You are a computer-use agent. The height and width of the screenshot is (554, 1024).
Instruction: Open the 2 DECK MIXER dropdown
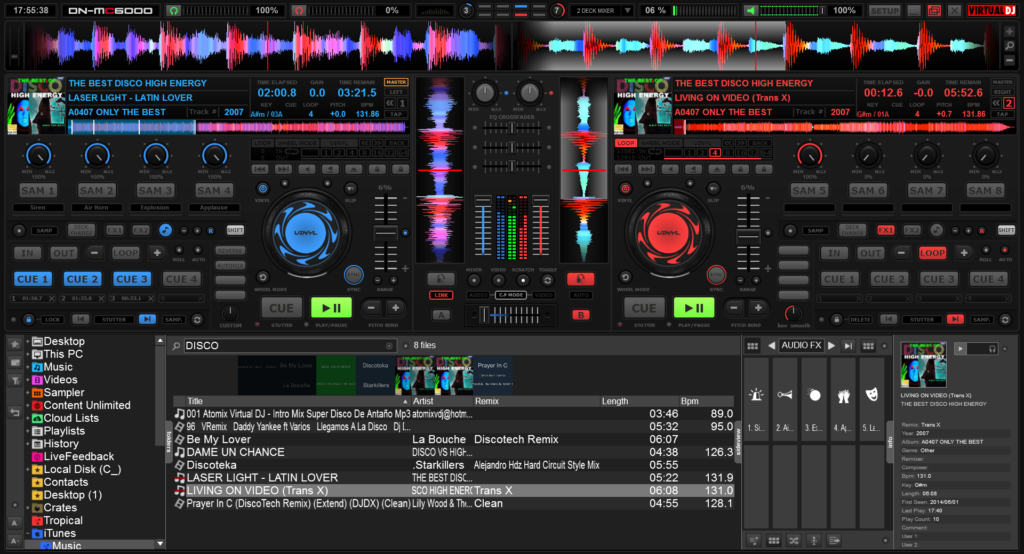pos(602,10)
